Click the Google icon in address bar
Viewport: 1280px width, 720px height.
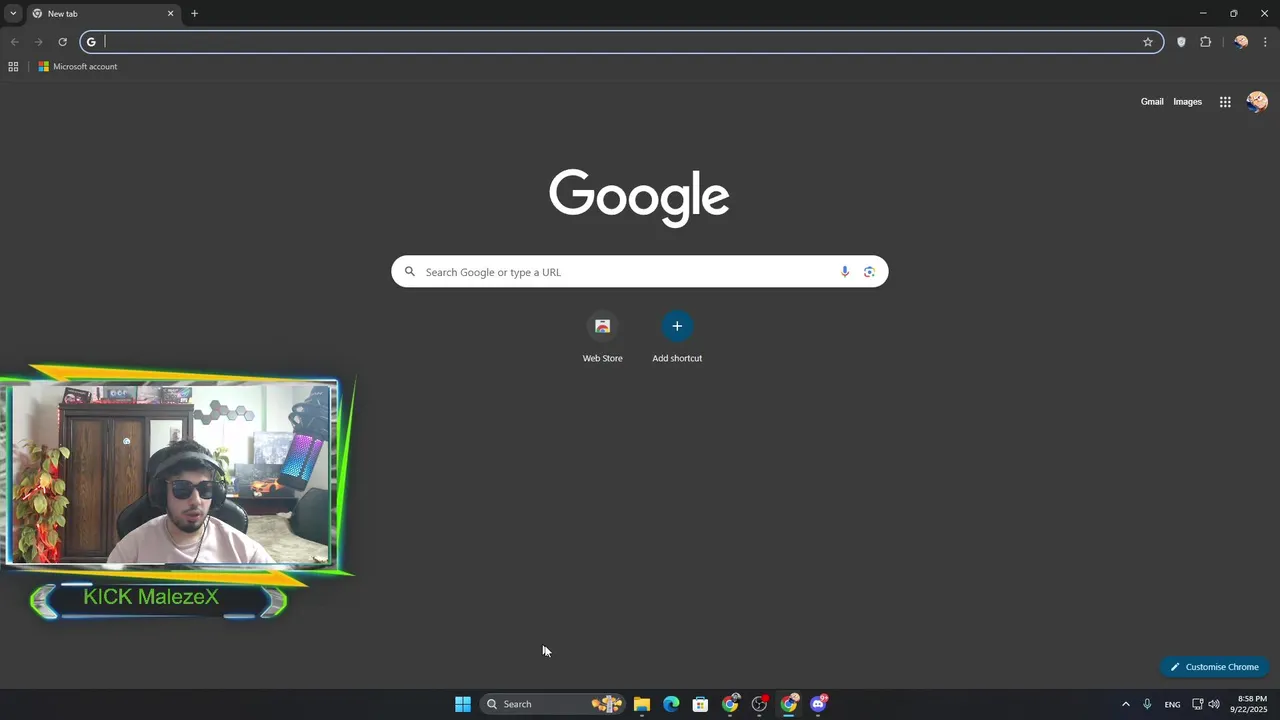91,42
